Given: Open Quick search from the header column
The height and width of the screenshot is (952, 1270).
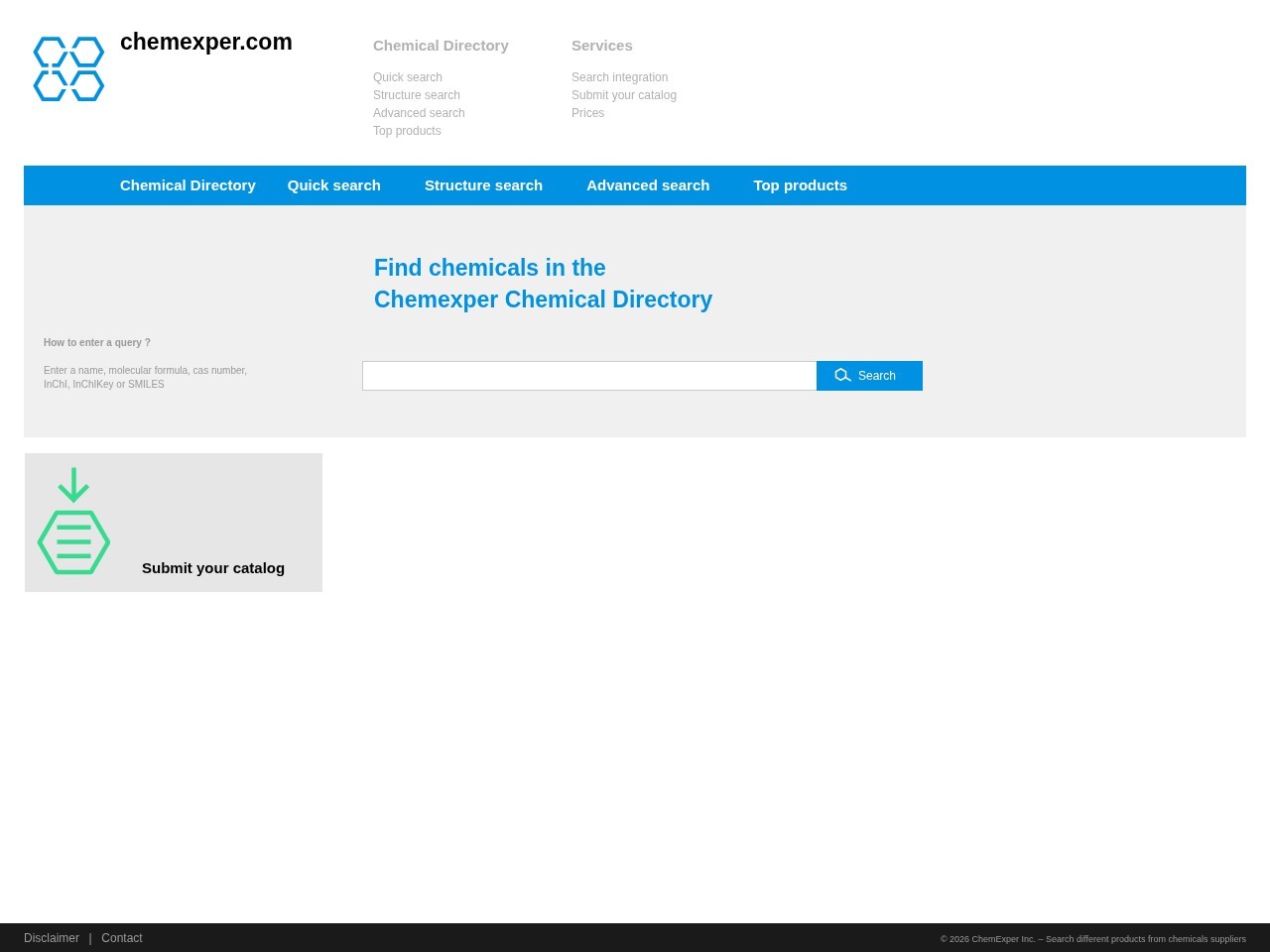Looking at the screenshot, I should (407, 77).
